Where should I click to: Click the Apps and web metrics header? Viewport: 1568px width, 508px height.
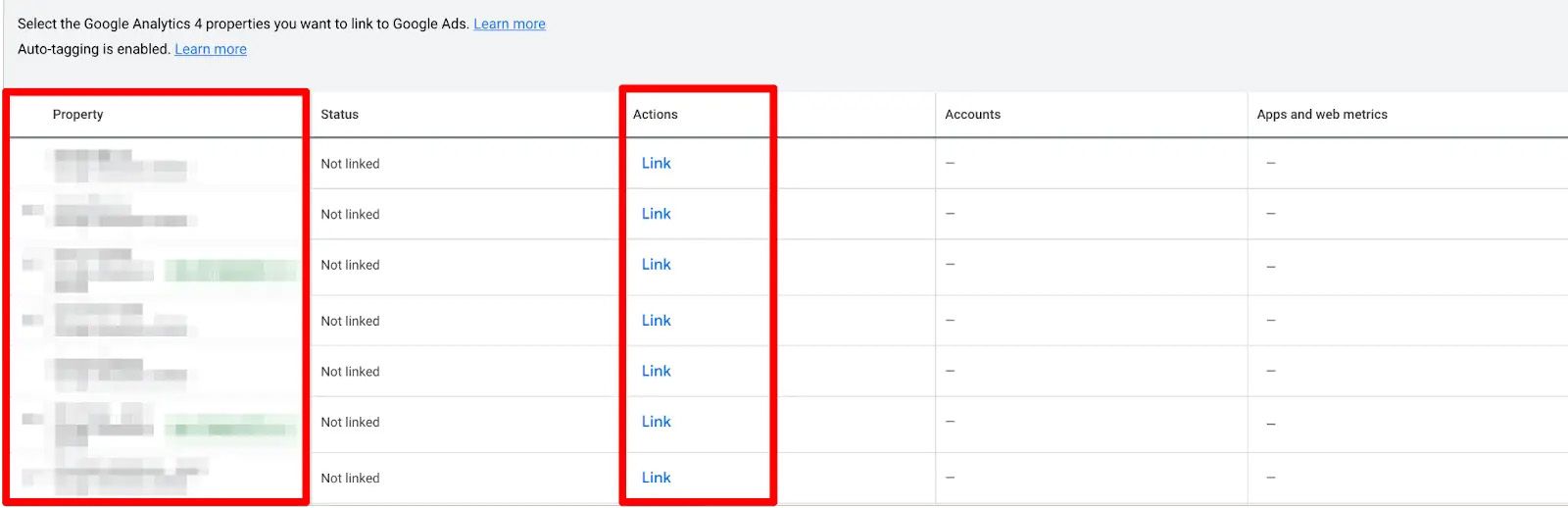pos(1322,114)
